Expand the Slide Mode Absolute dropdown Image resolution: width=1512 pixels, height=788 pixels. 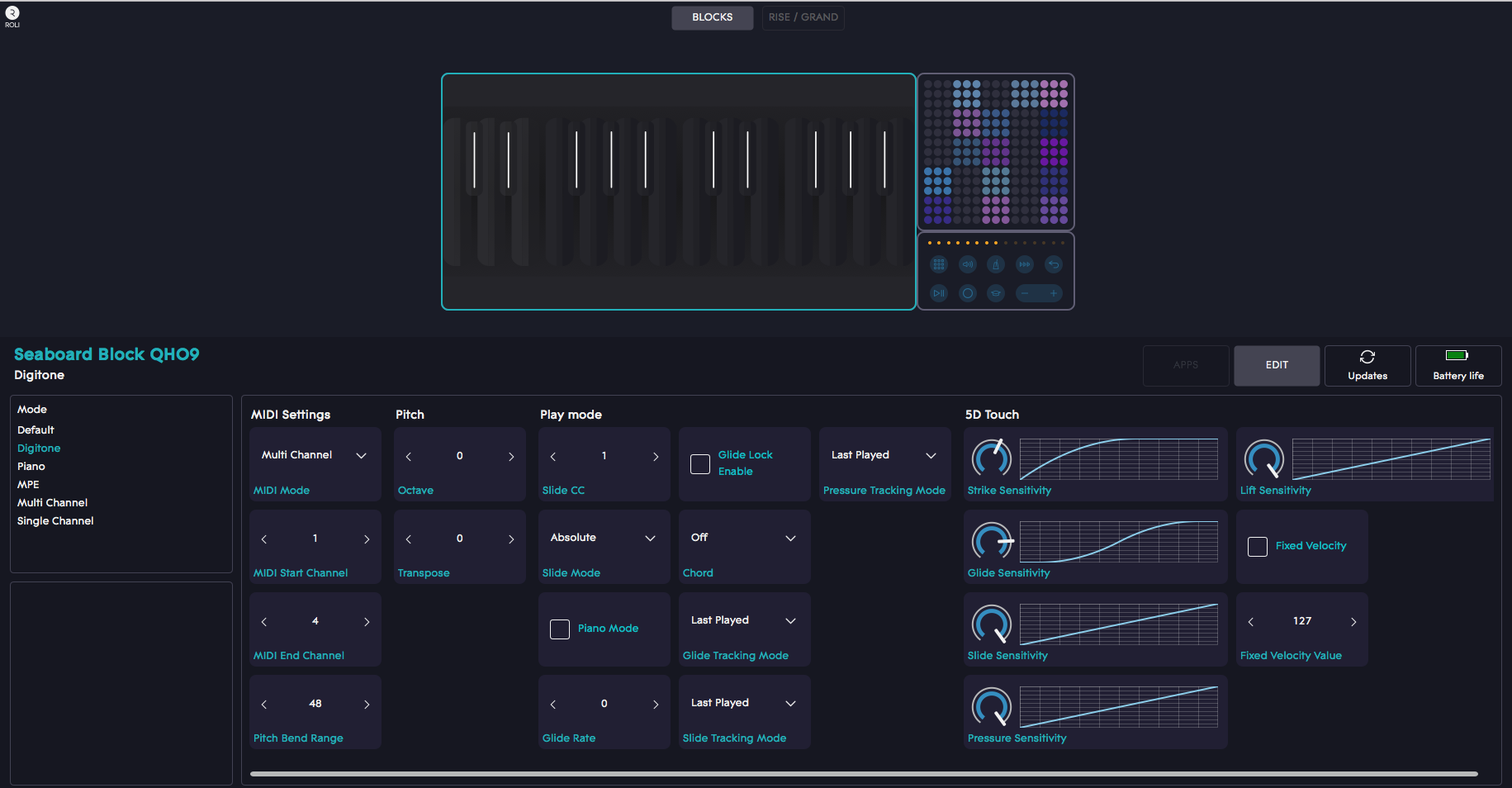(604, 538)
